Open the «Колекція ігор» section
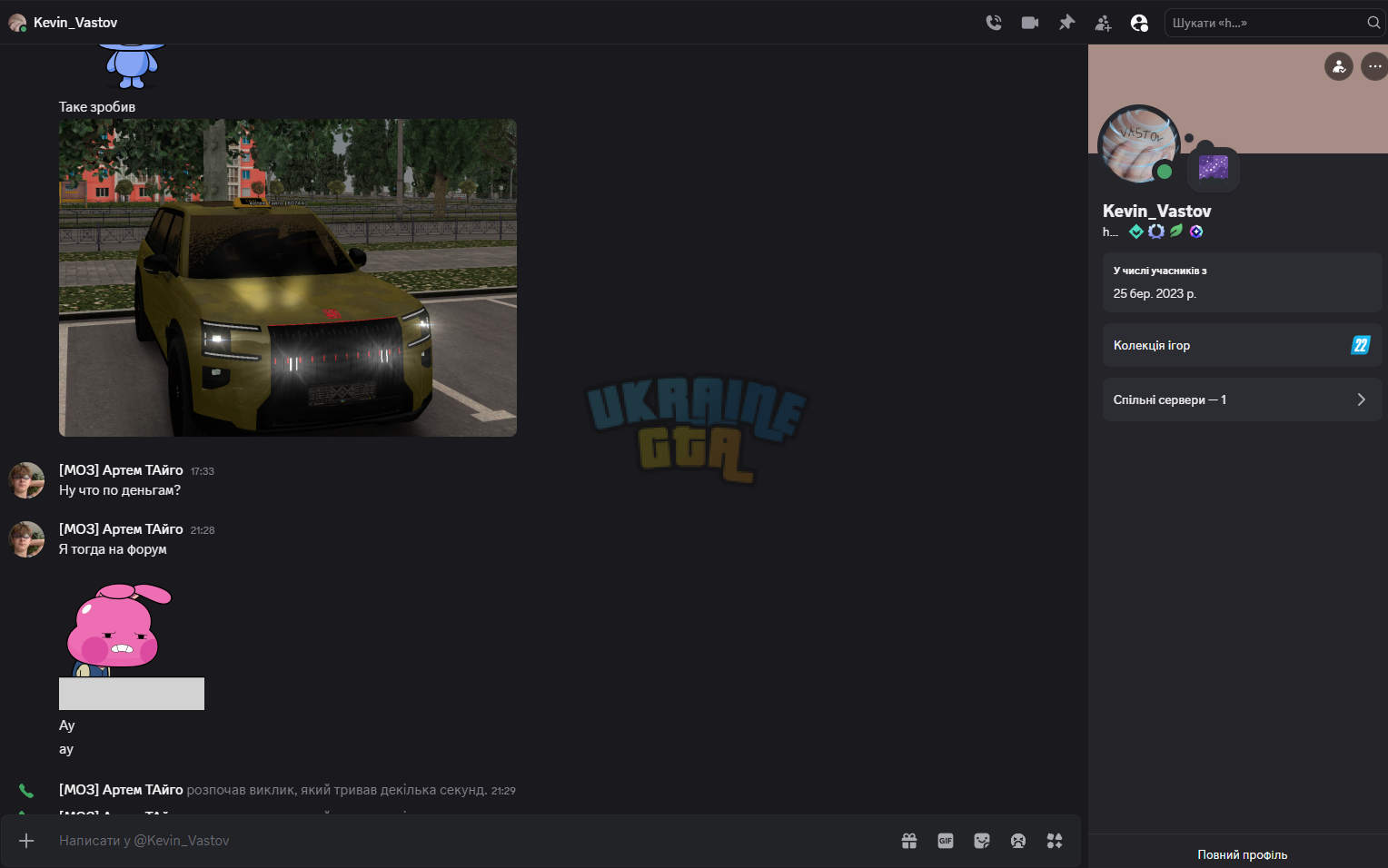Viewport: 1388px width, 868px height. pyautogui.click(x=1243, y=345)
